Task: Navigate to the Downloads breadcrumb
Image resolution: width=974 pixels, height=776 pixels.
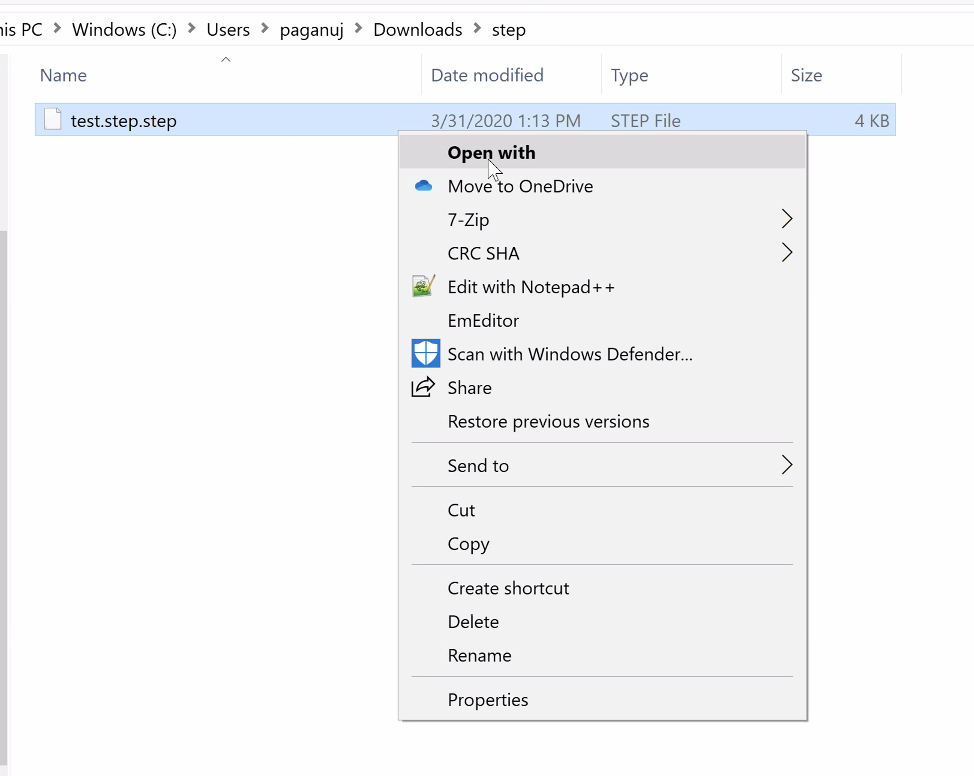Action: [418, 29]
